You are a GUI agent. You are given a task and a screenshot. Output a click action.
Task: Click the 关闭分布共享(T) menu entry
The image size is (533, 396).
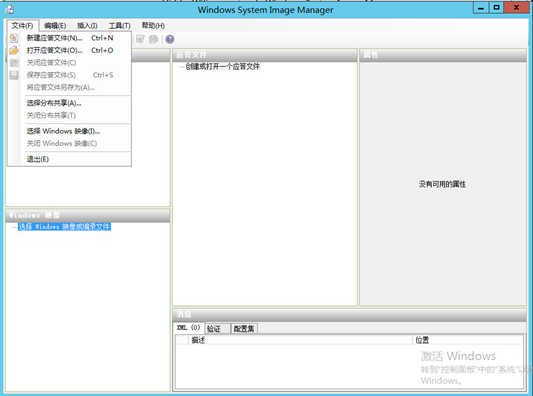point(69,116)
